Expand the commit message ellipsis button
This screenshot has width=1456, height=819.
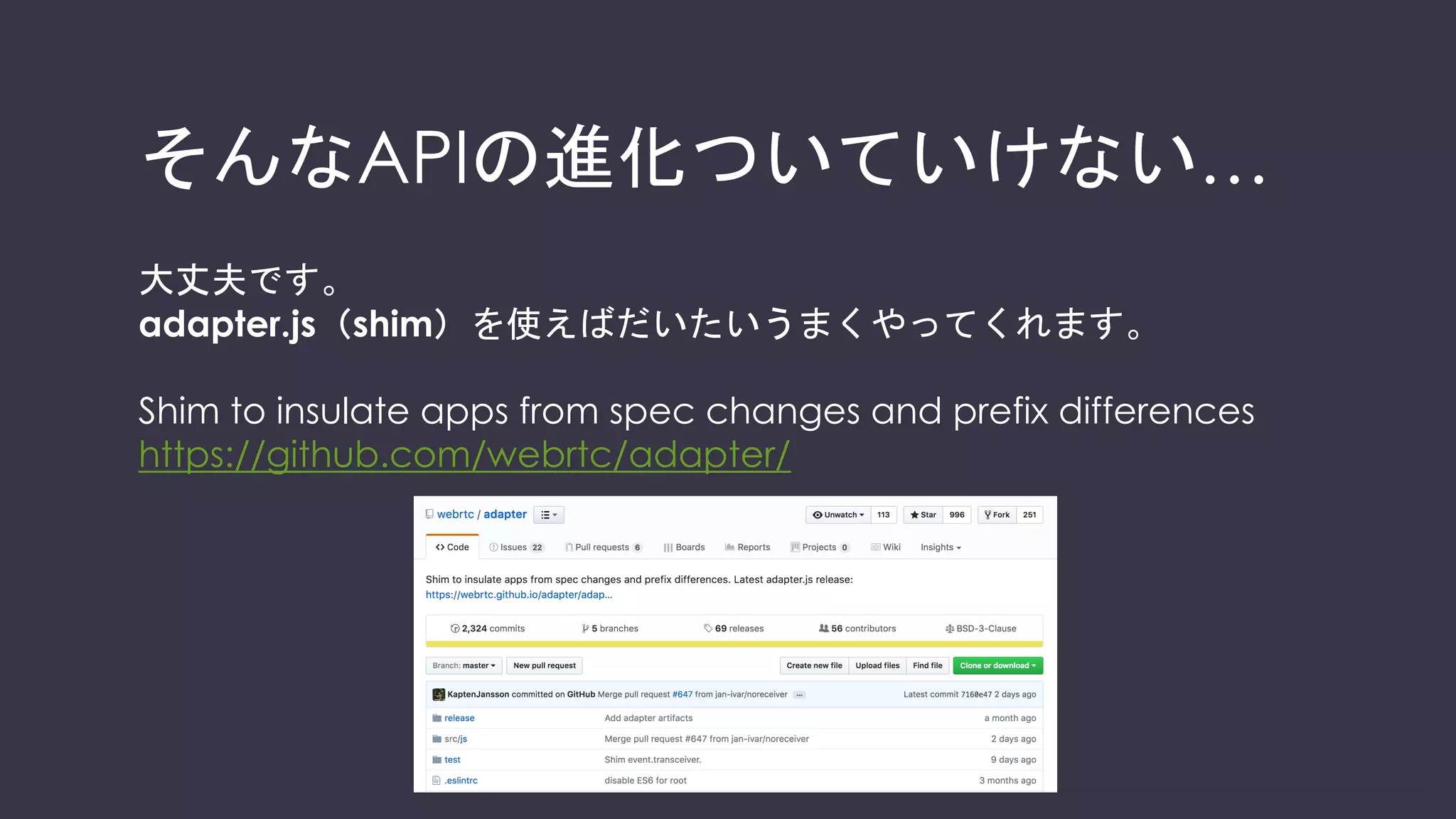coord(800,695)
